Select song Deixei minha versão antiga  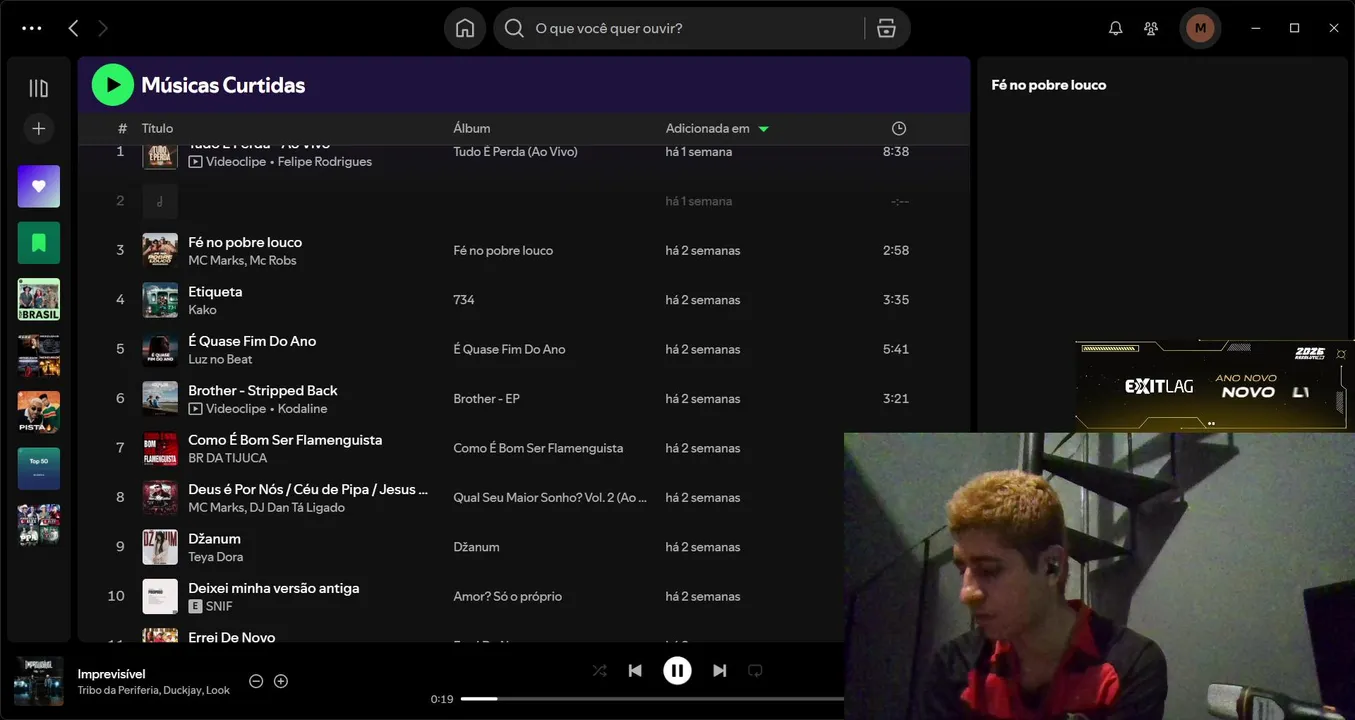pyautogui.click(x=274, y=588)
